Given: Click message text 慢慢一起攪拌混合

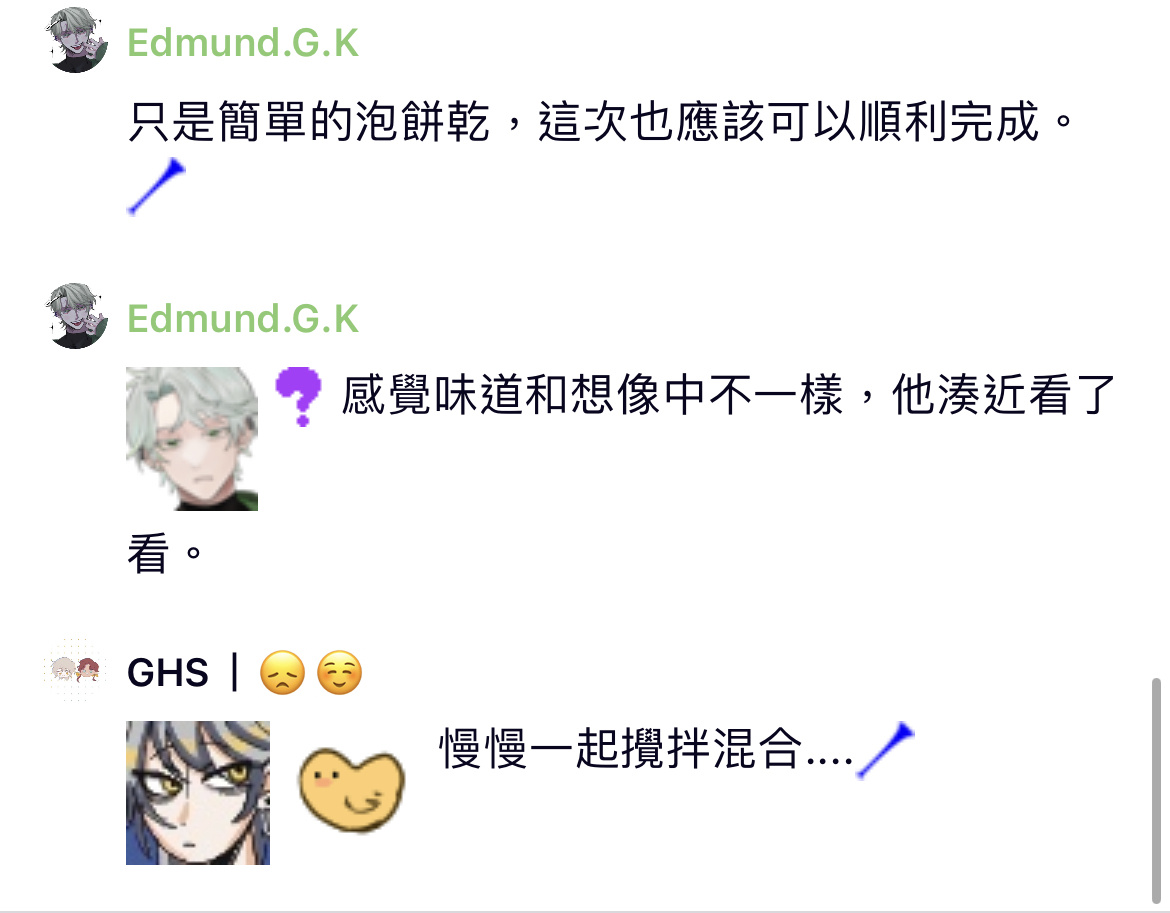Looking at the screenshot, I should [x=621, y=749].
